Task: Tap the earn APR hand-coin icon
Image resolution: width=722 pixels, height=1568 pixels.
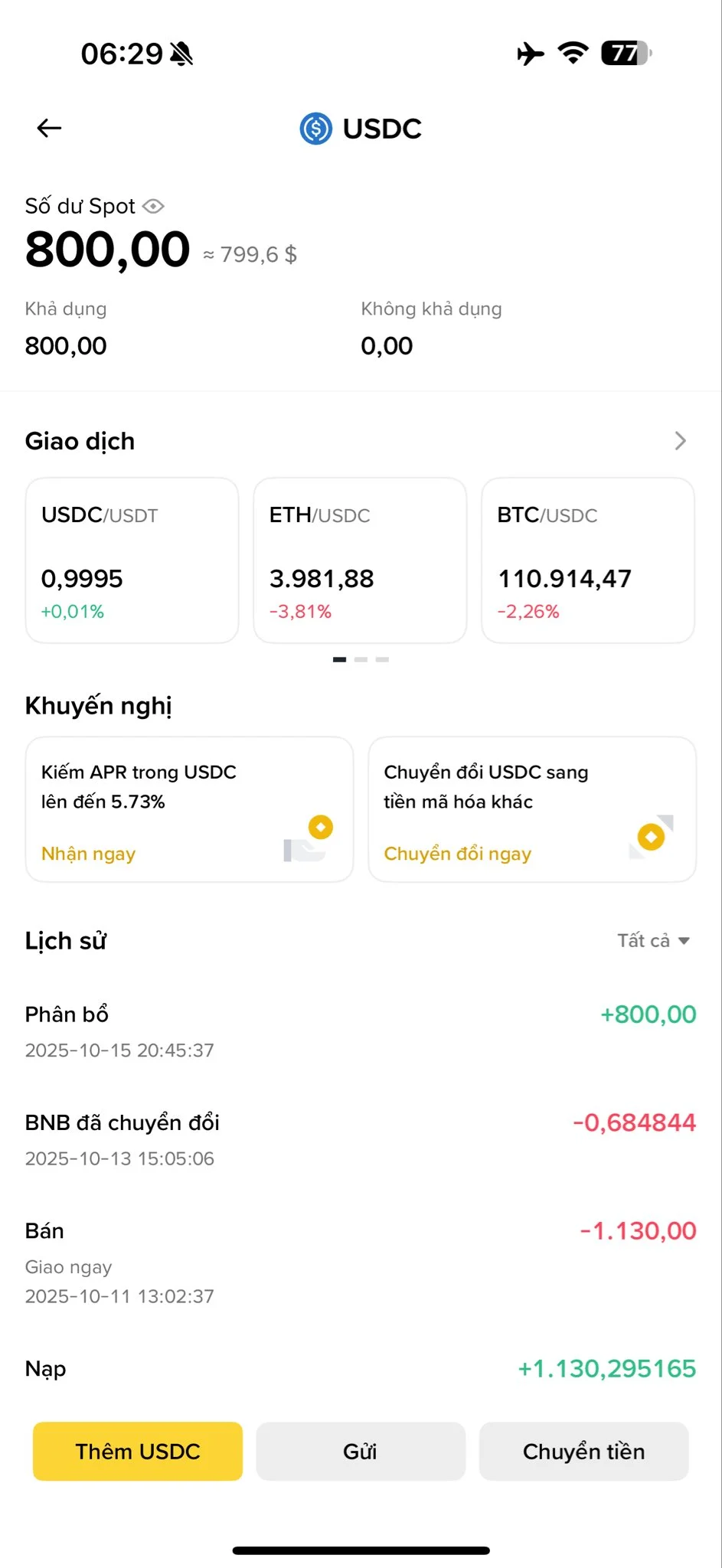Action: (309, 840)
